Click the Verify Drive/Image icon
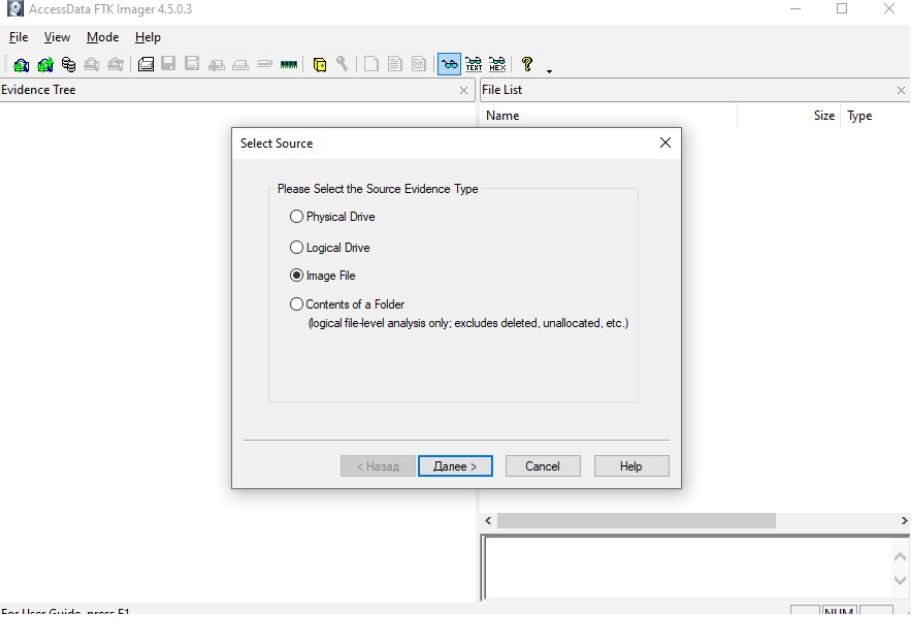Screen dimensions: 912x621 (x=265, y=64)
